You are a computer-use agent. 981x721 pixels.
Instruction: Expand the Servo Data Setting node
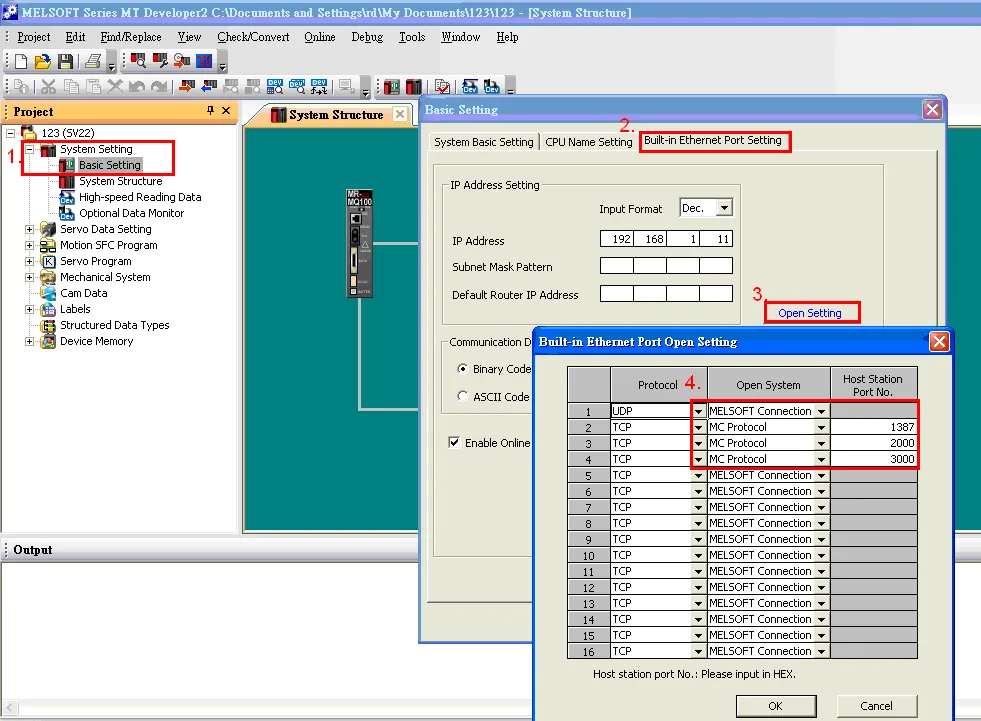click(29, 229)
